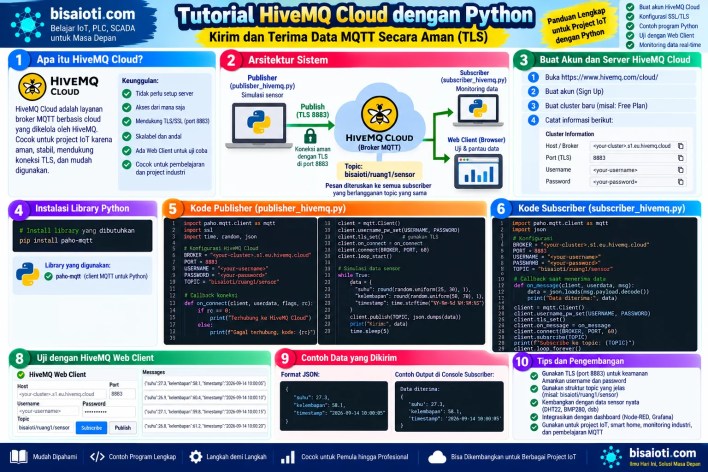
Task: Click the 'Contoh Data yang Dikirim' header
Action: tap(391, 358)
